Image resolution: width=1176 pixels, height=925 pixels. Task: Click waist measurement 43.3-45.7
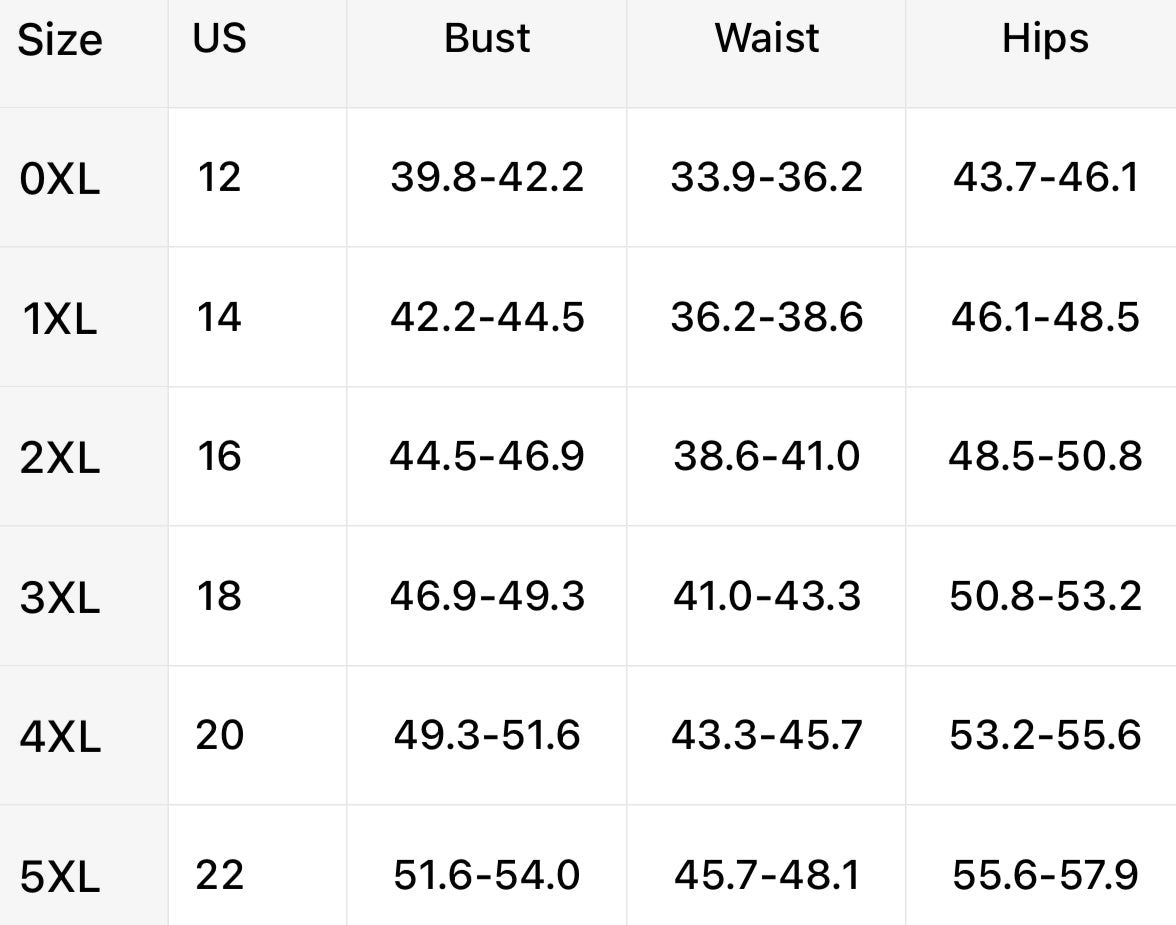(766, 735)
